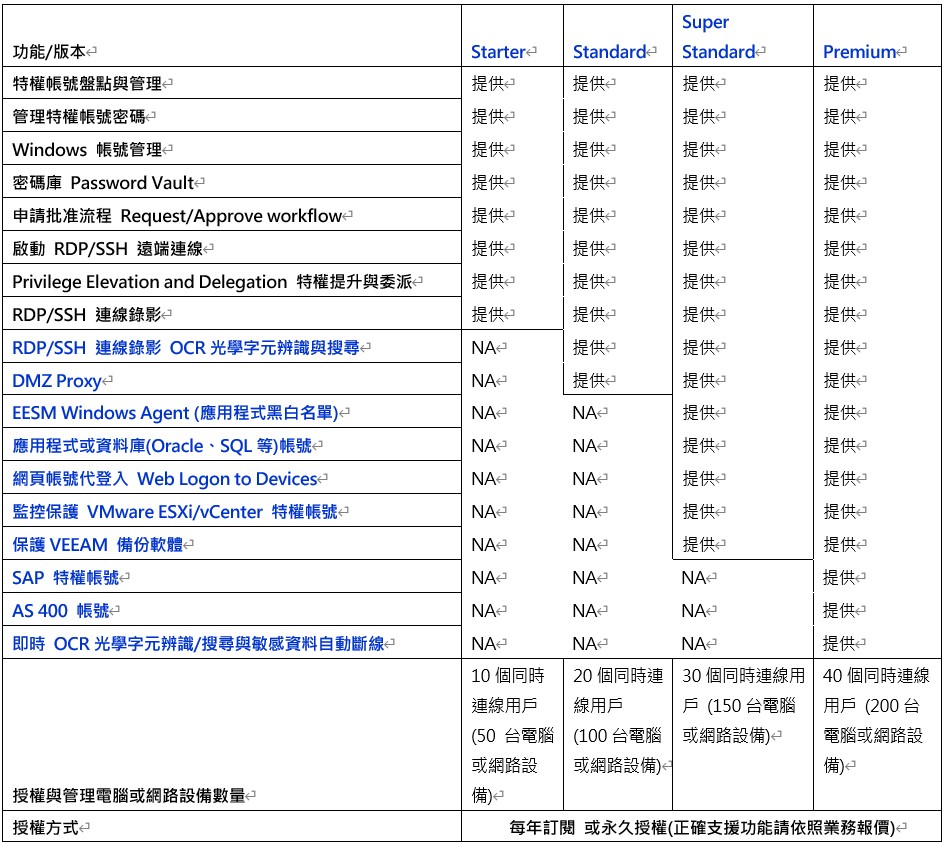Click the AS 400 帳號 row label

point(61,611)
